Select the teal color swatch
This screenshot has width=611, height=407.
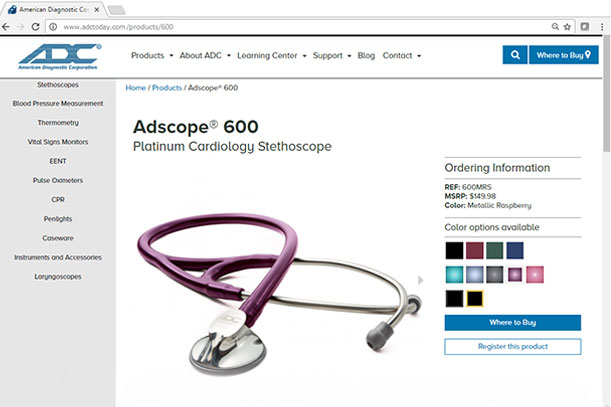(454, 274)
